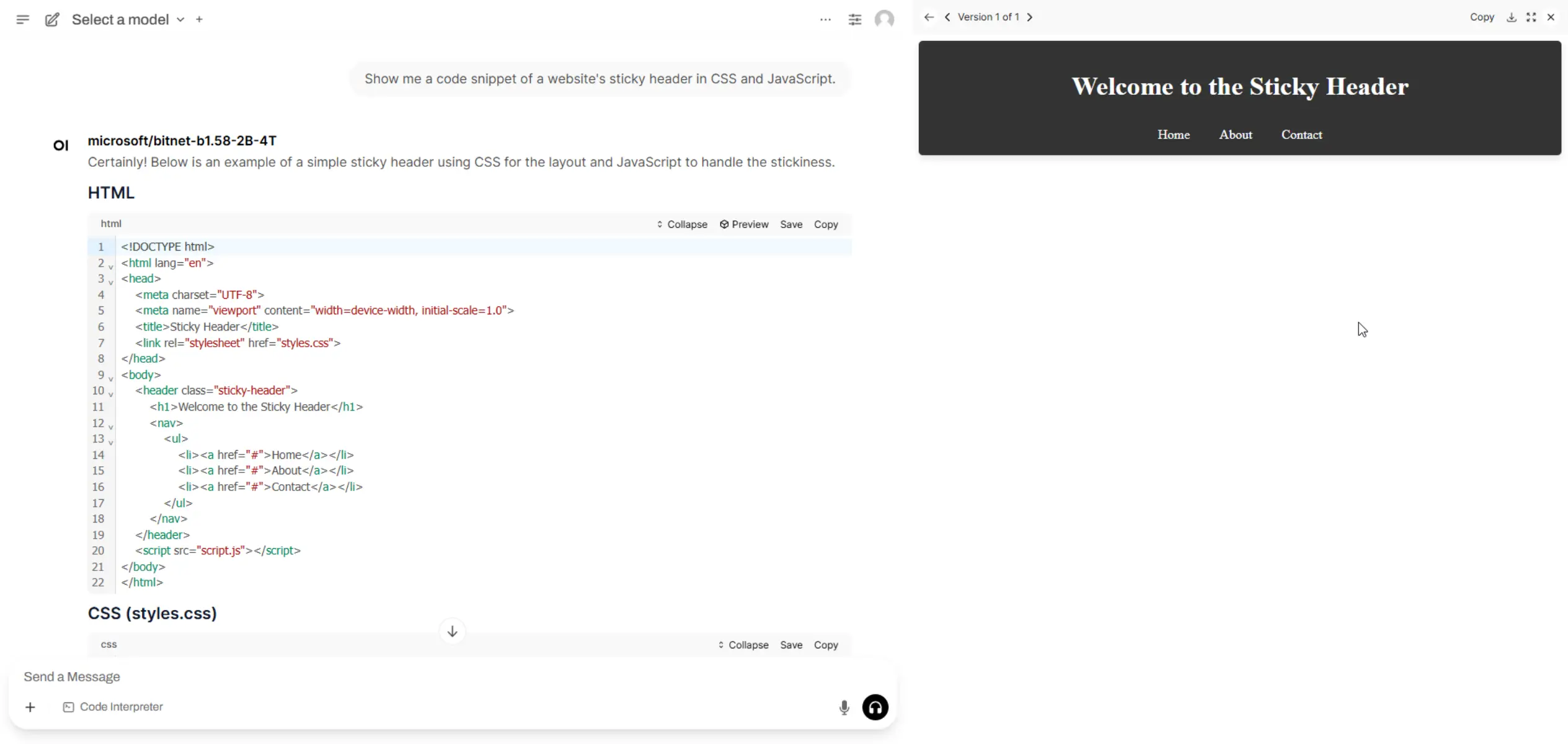
Task: Copy the html code block
Action: tap(826, 224)
